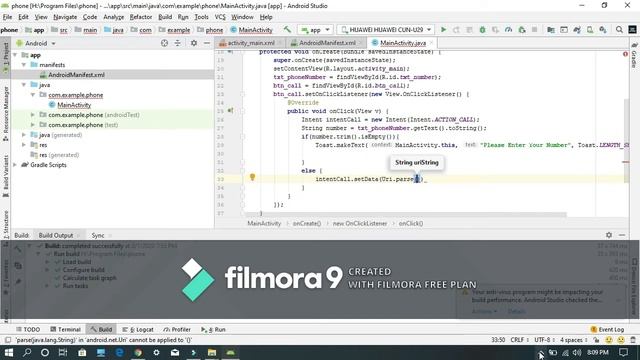
Task: Open the volume control in system tray
Action: (577, 352)
